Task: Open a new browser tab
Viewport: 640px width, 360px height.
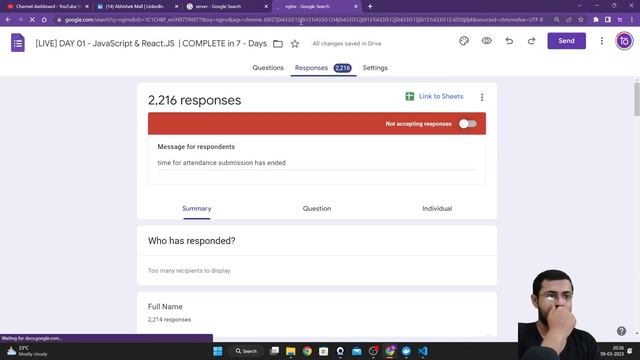Action: click(x=370, y=7)
